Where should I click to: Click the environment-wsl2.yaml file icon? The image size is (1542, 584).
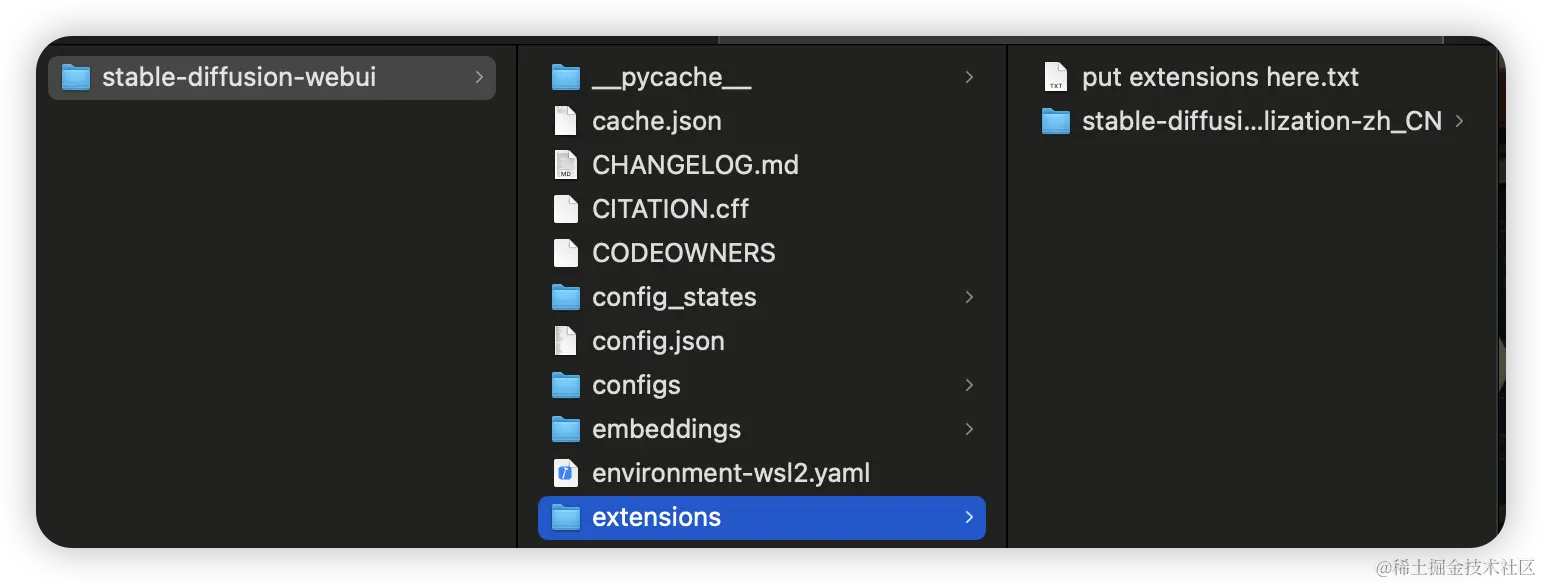tap(566, 473)
